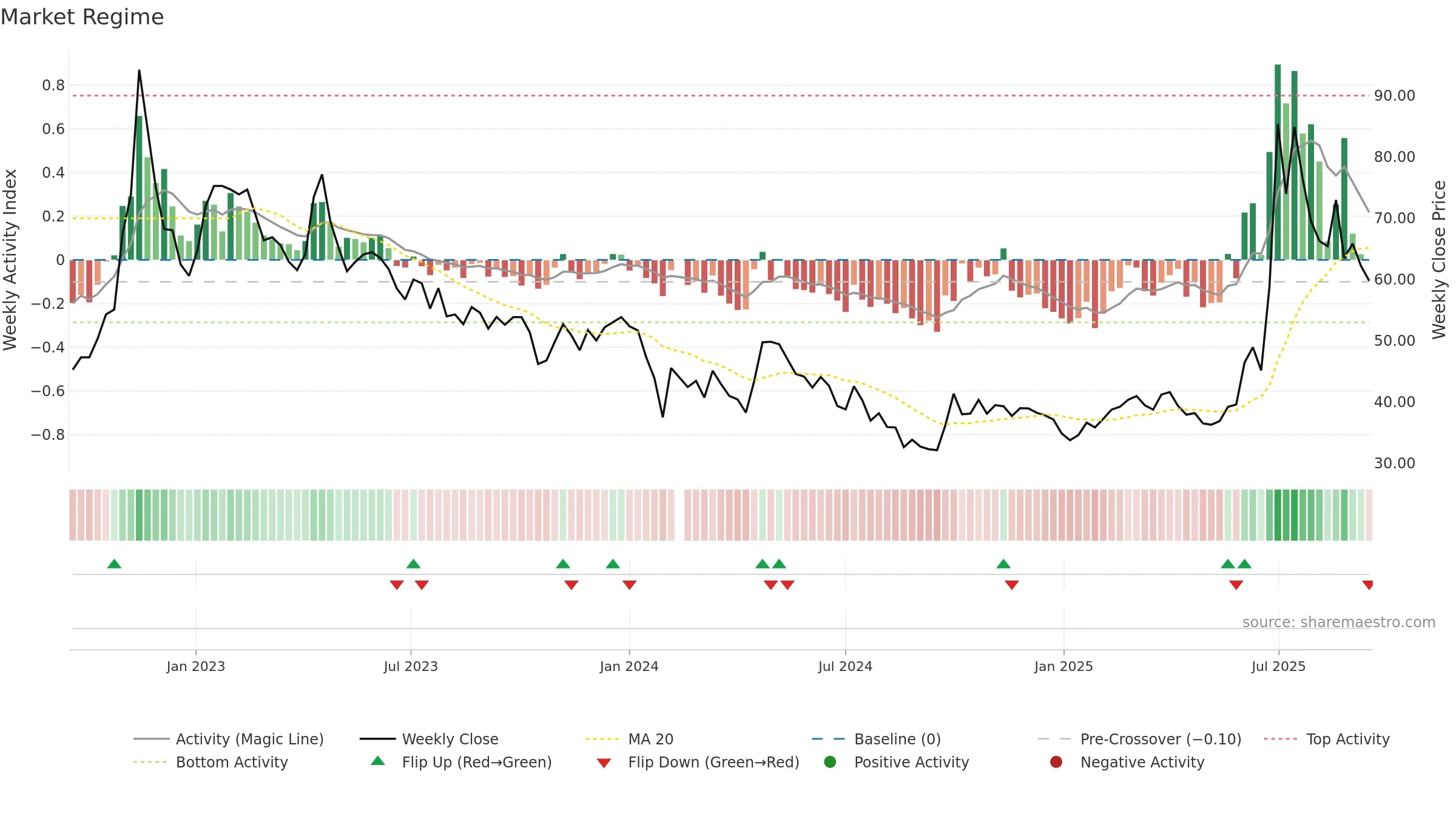Click the Jul 2023 axis label
Viewport: 1456px width, 819px height.
411,667
